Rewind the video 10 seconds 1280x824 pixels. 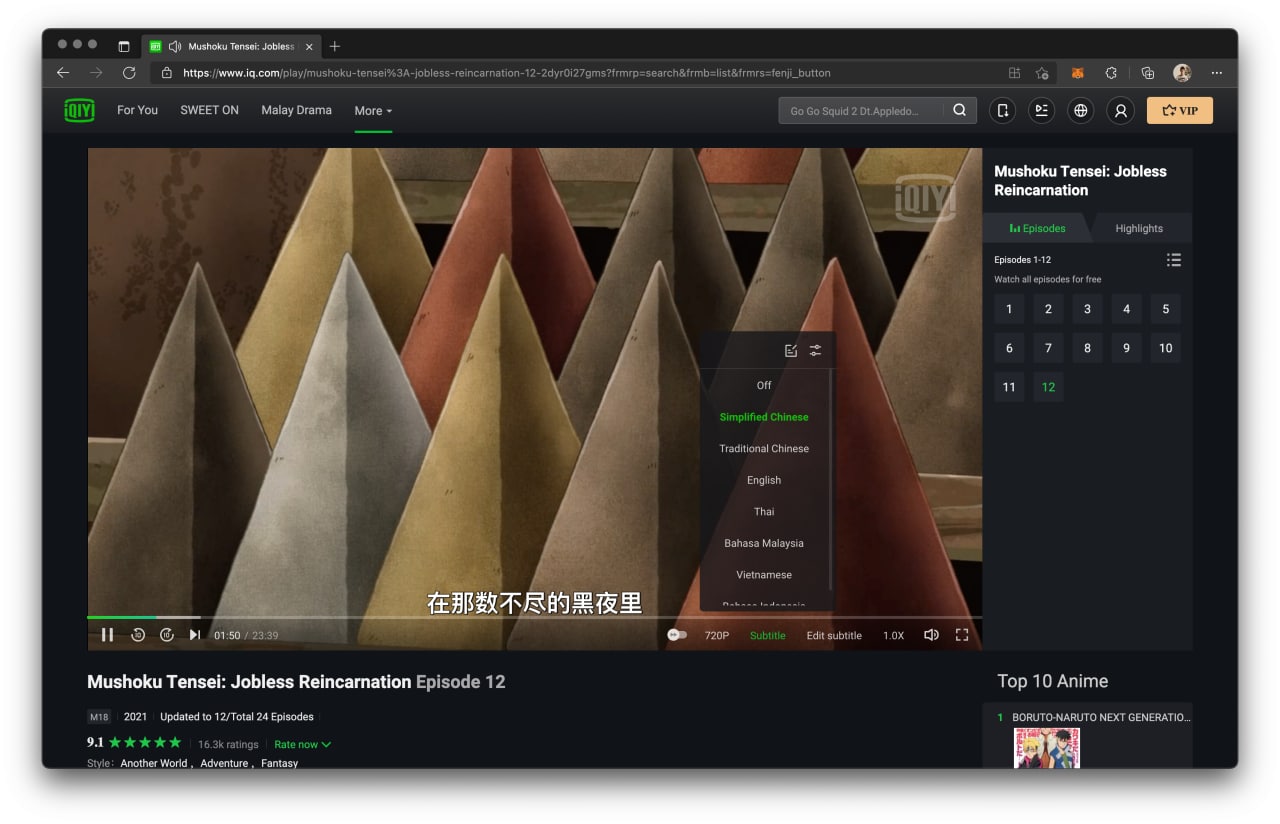pyautogui.click(x=138, y=635)
